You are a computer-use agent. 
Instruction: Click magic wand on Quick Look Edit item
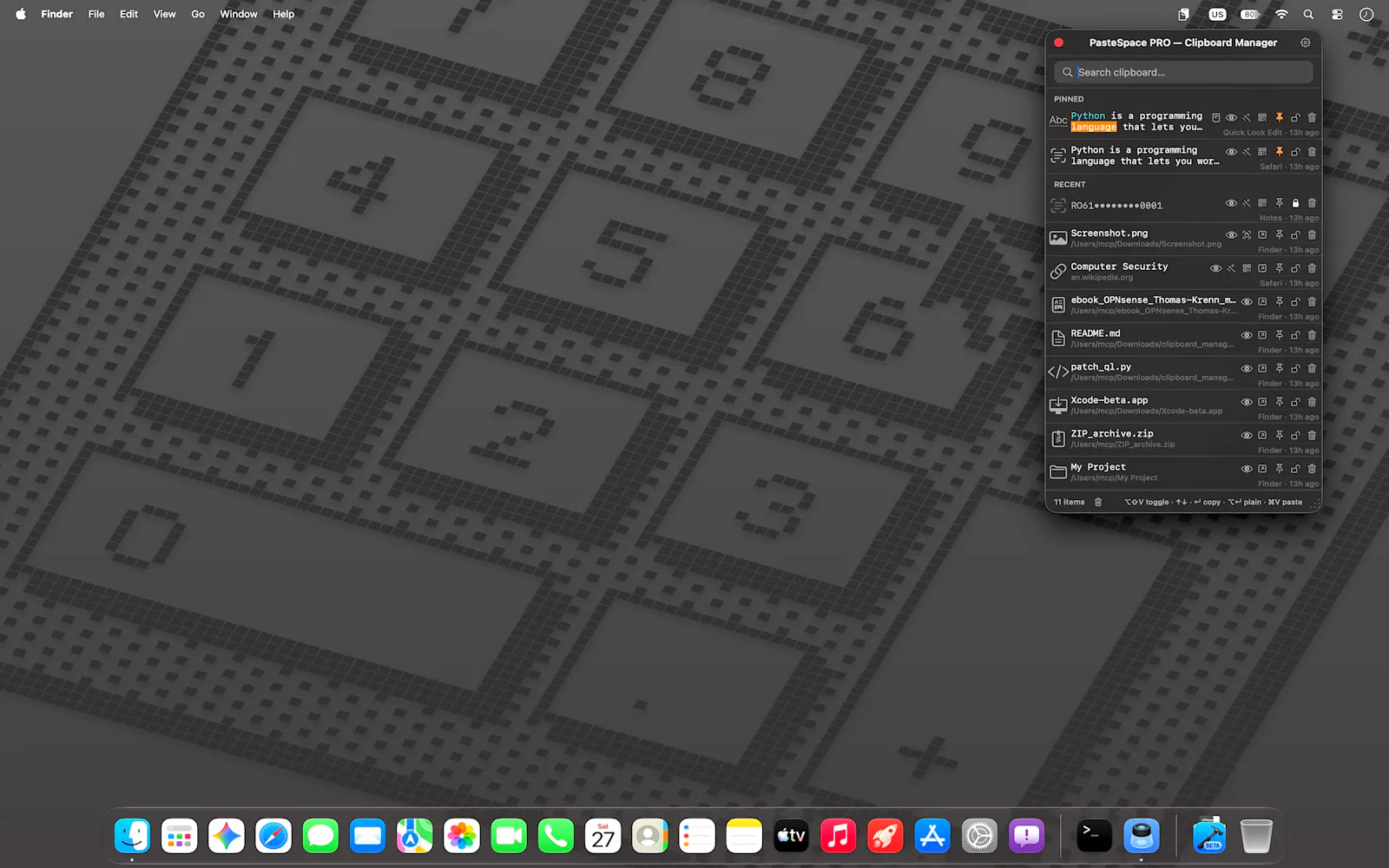(1247, 117)
